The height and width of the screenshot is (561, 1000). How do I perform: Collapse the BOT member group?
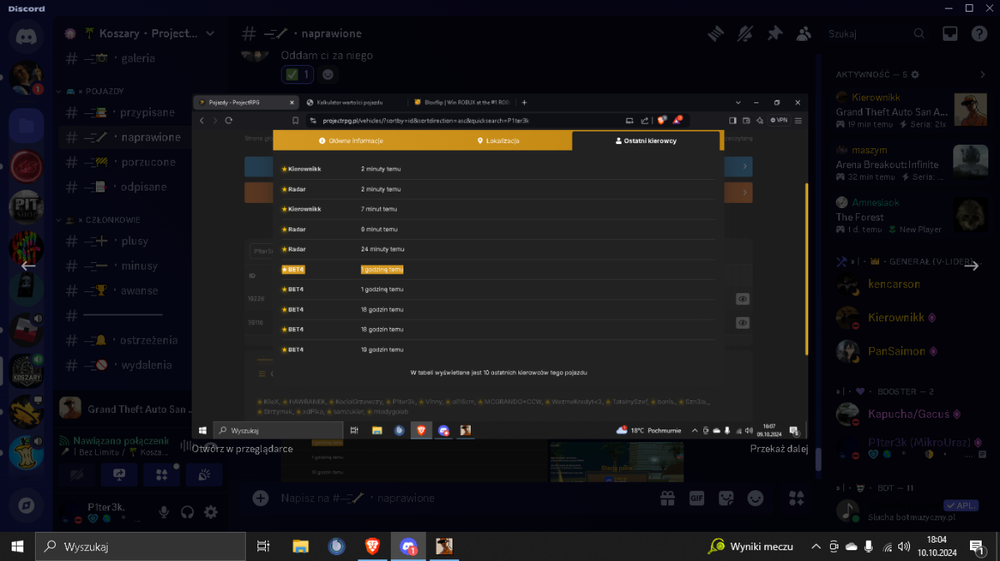coord(876,488)
